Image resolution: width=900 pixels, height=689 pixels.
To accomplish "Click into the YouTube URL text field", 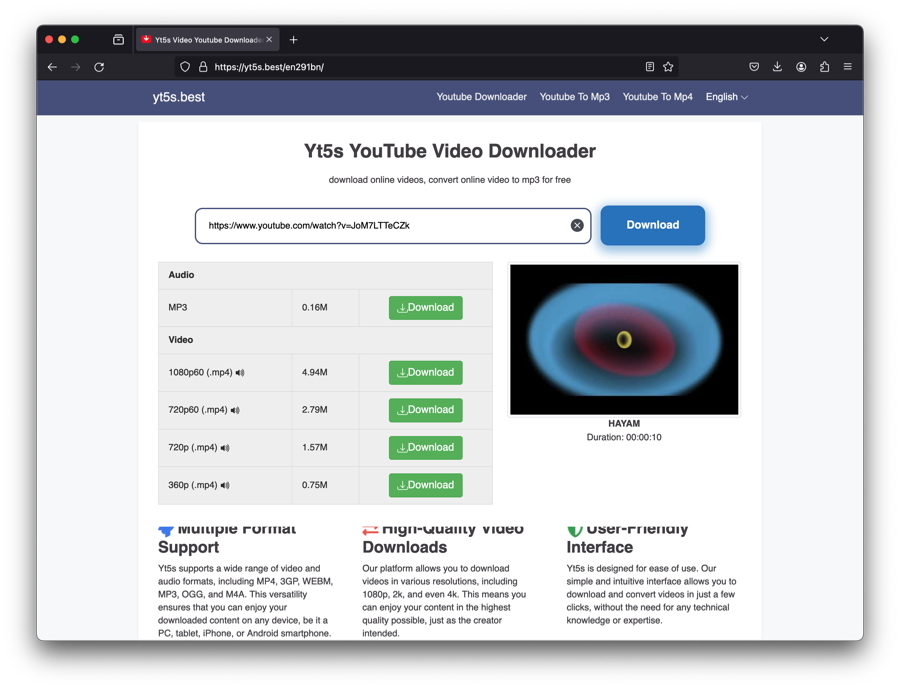I will tap(385, 226).
